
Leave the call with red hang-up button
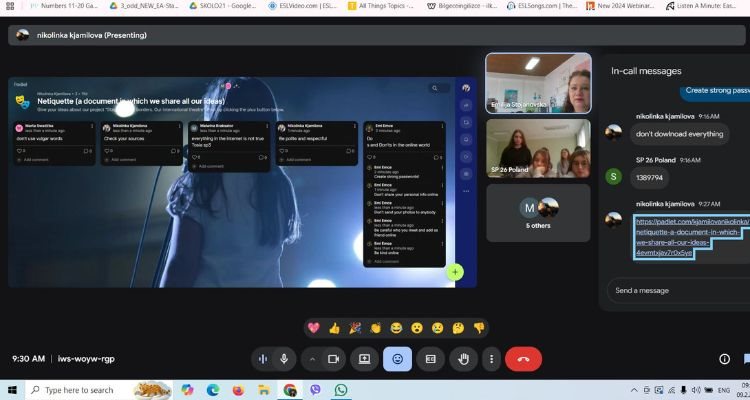tap(523, 358)
